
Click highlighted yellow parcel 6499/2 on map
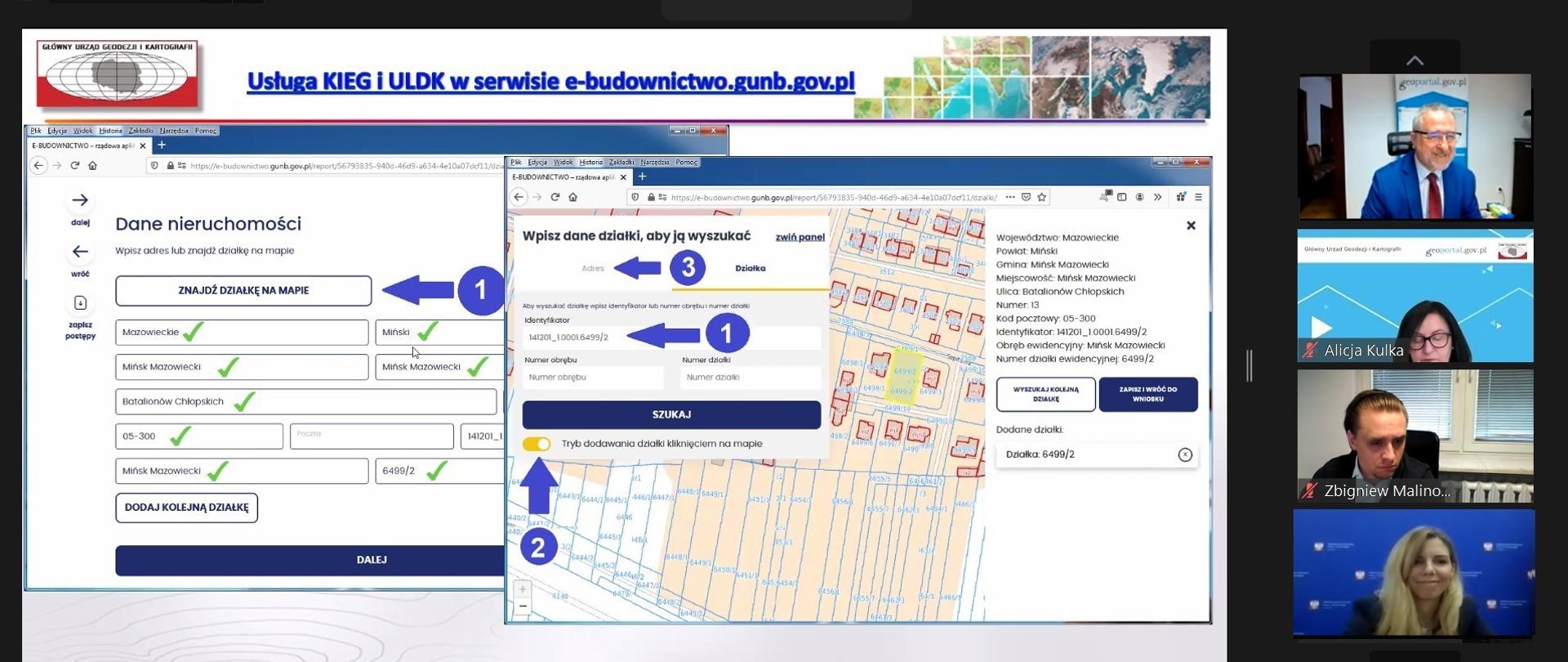(x=904, y=375)
